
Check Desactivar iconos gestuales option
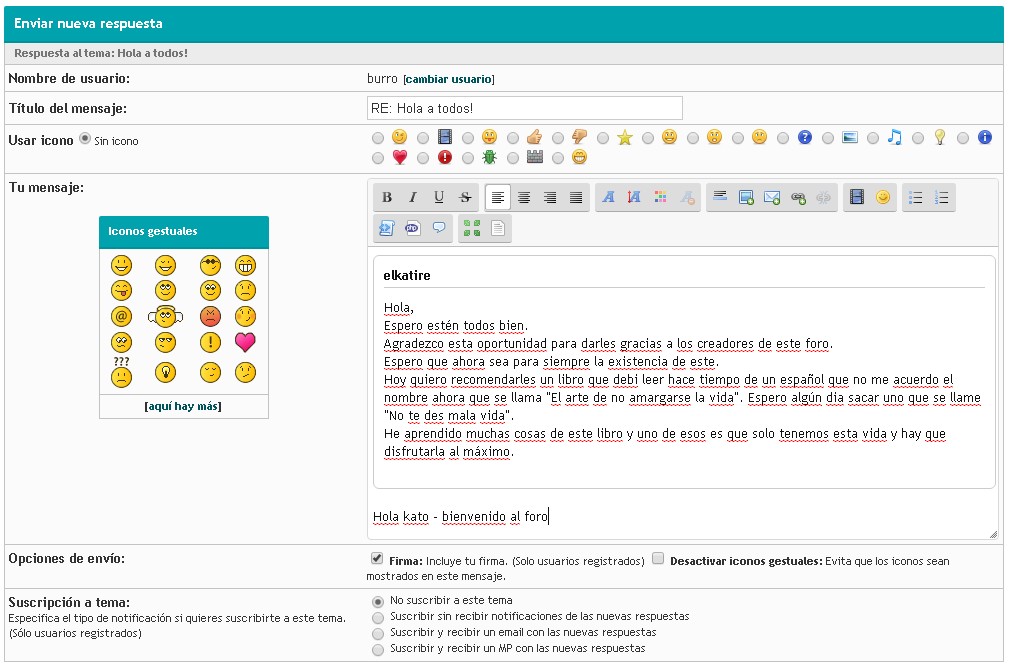[658, 558]
